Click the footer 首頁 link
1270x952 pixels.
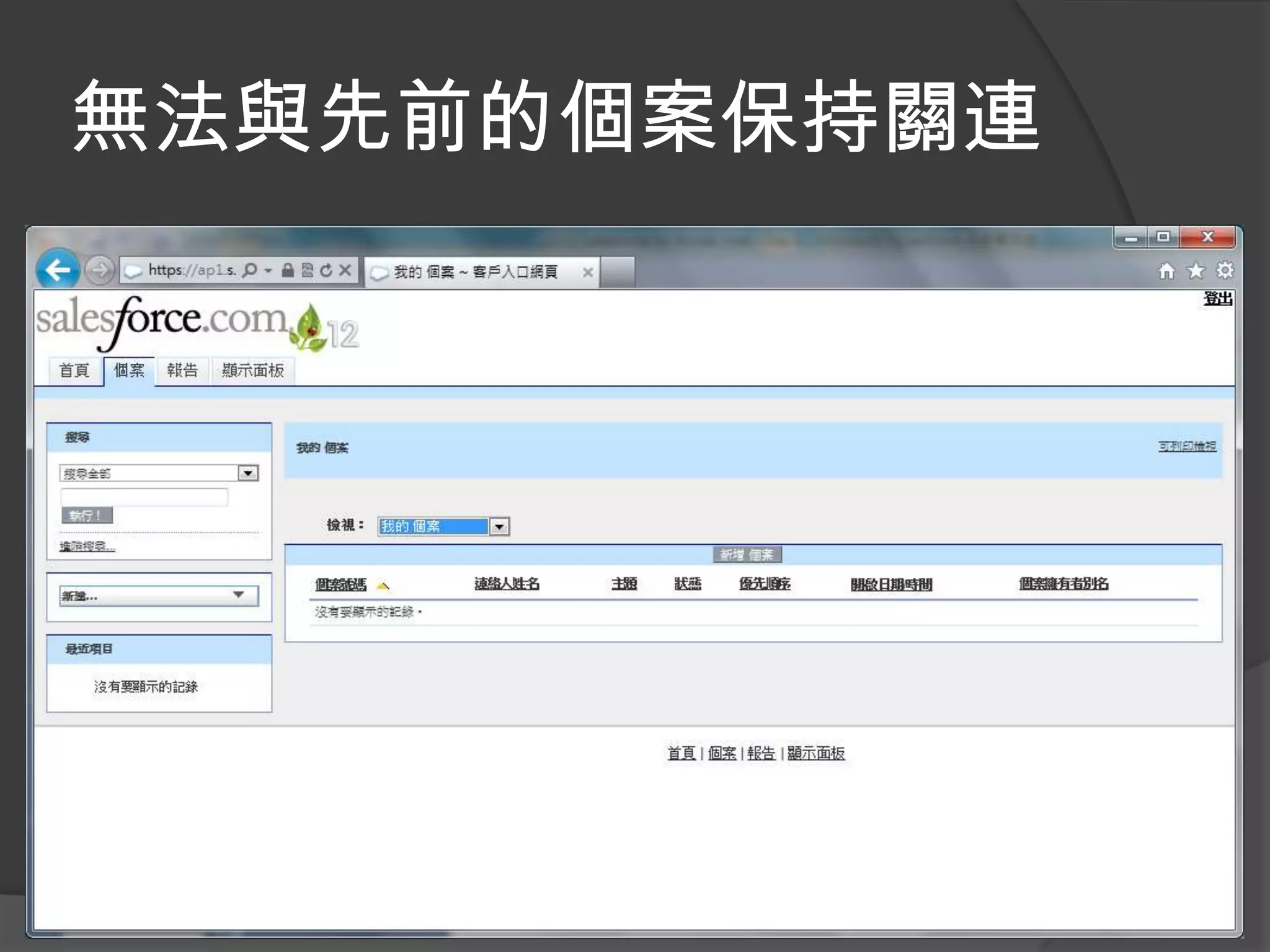tap(681, 754)
